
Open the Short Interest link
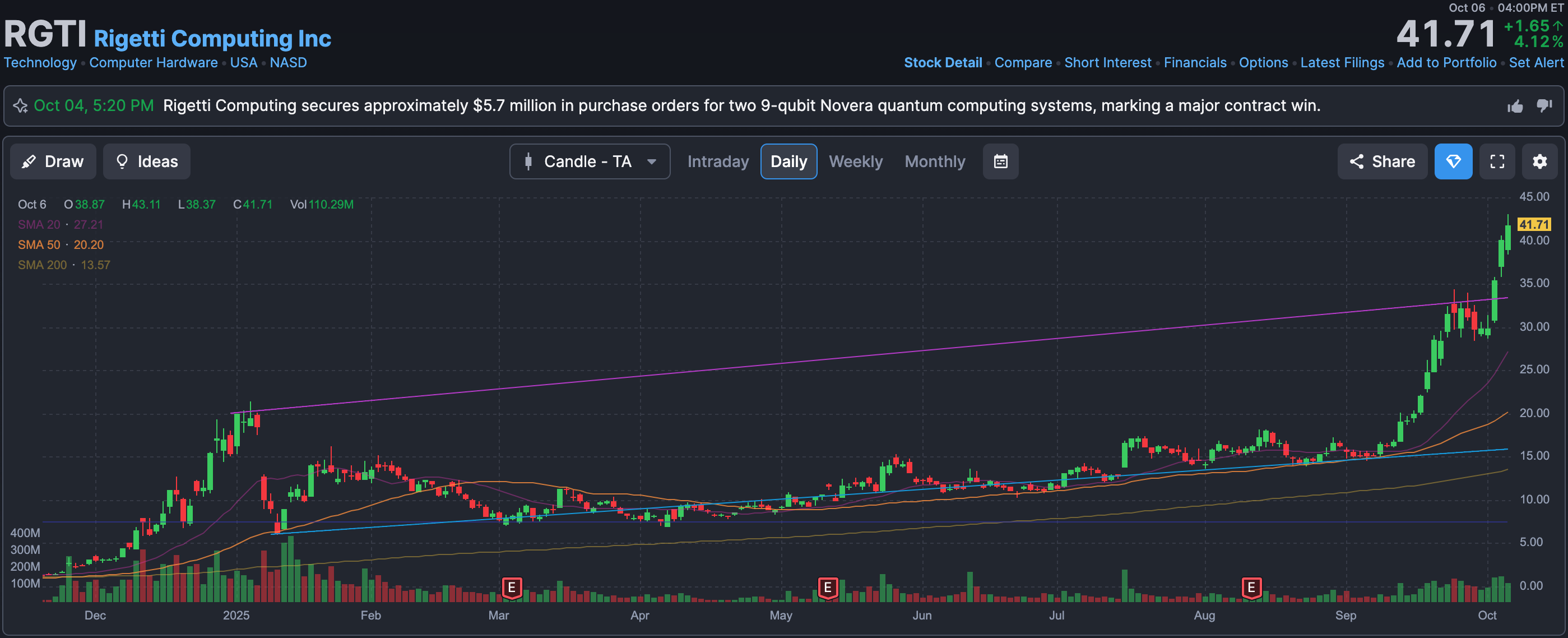coord(1107,63)
